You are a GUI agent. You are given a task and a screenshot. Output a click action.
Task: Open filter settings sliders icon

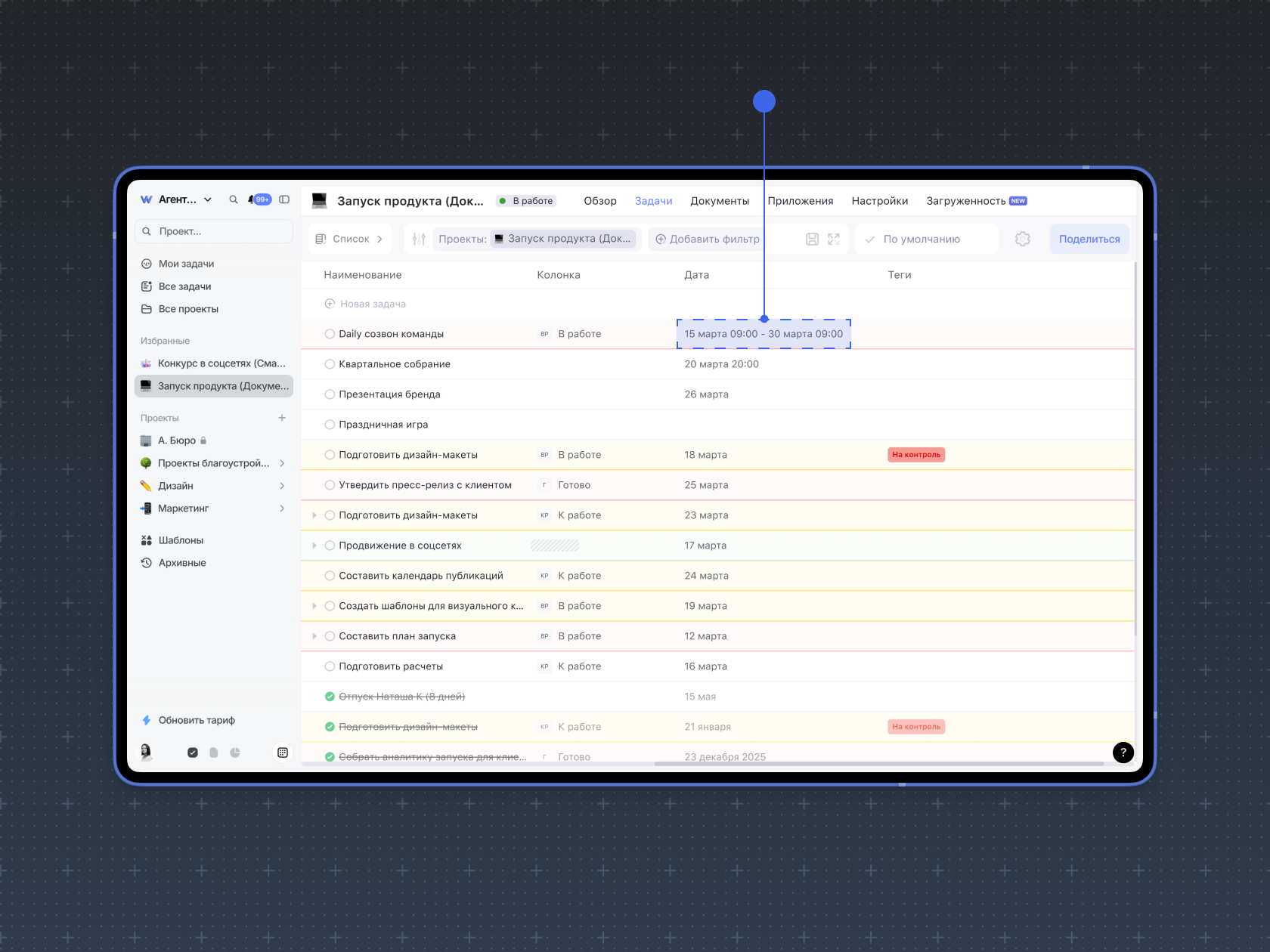point(419,239)
